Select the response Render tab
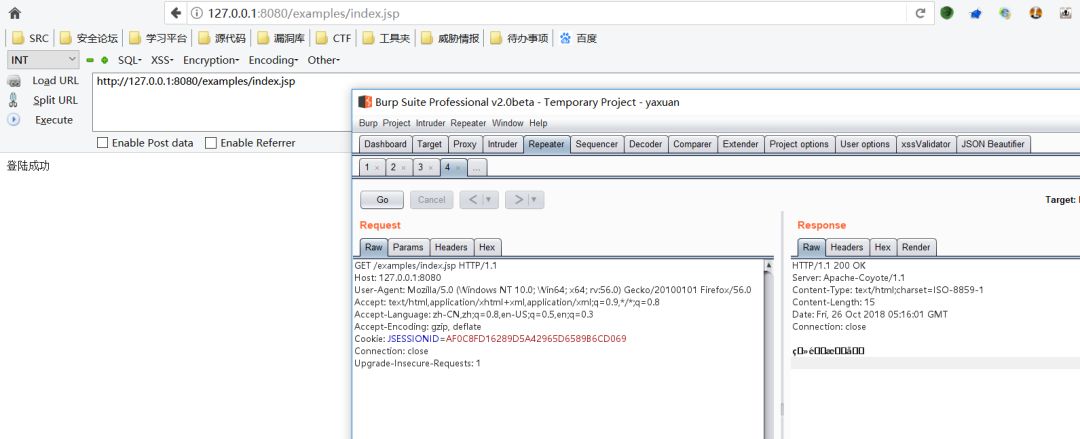Screen dimensions: 1080x439 [x=916, y=247]
